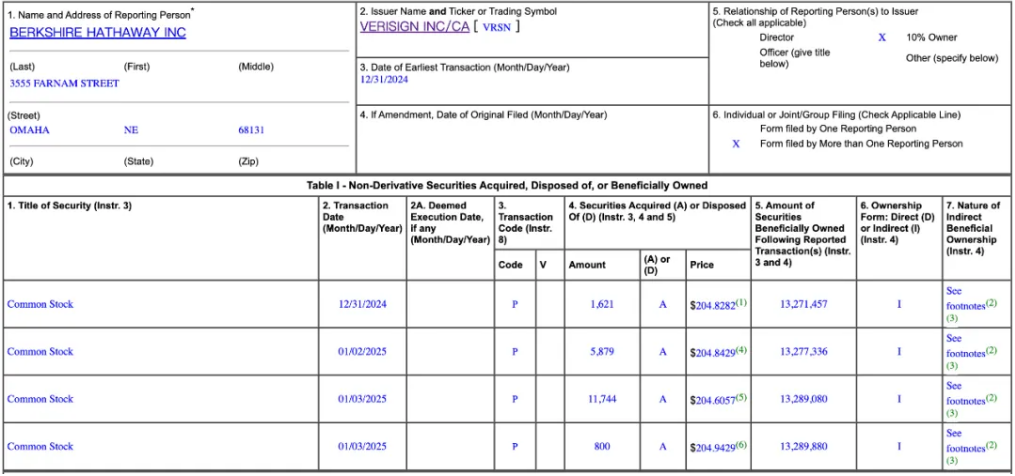Select the 'Officer (give title below)' label
Image resolution: width=1015 pixels, height=476 pixels.
pyautogui.click(x=795, y=58)
